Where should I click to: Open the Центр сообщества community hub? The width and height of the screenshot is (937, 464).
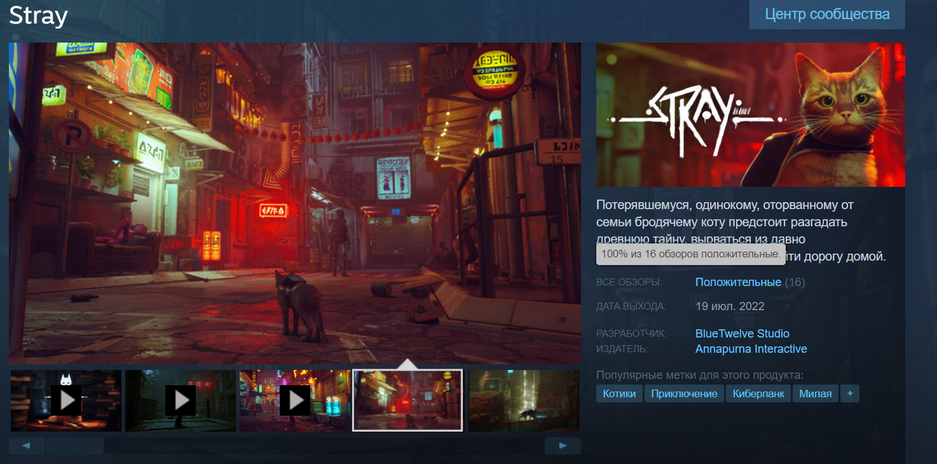pyautogui.click(x=827, y=14)
